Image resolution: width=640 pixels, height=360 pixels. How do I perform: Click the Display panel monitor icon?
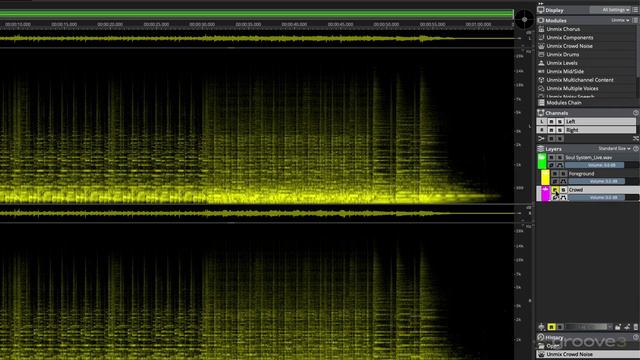541,10
